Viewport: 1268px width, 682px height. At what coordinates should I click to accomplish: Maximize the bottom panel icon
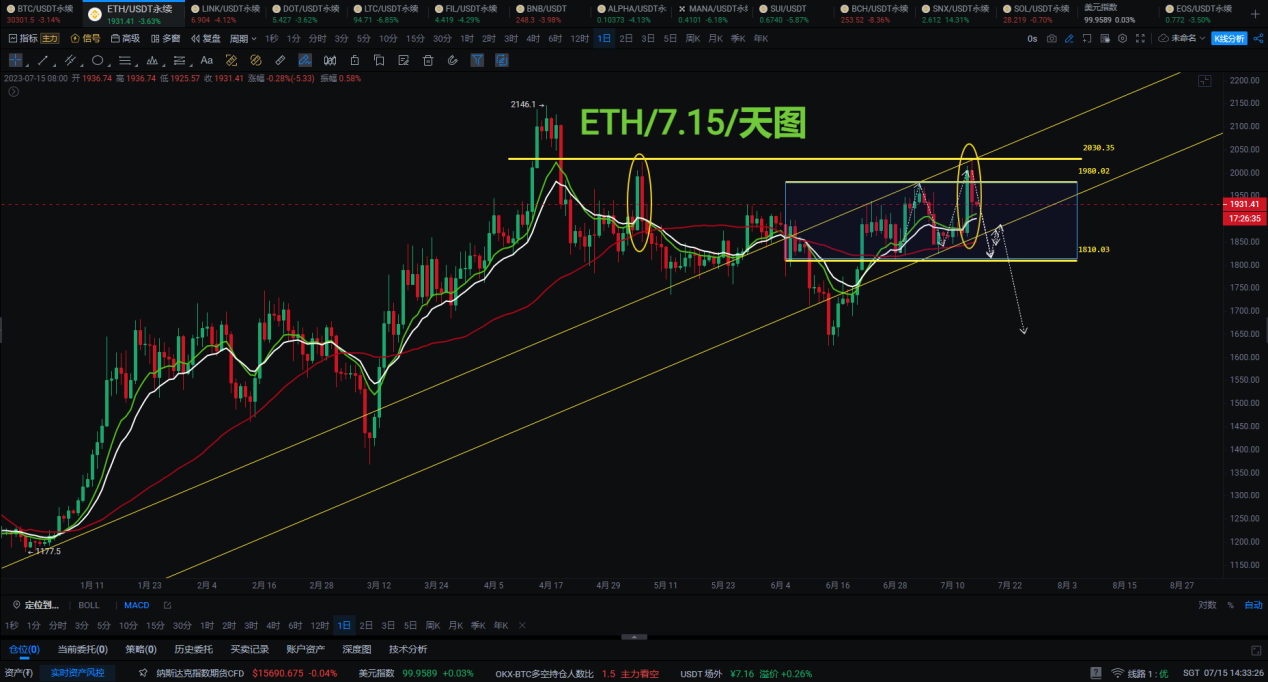[1257, 649]
